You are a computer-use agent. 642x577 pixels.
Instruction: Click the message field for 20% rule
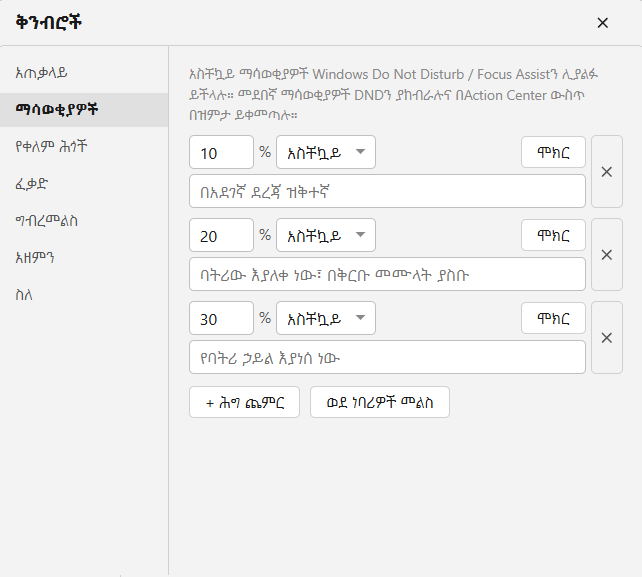click(387, 274)
